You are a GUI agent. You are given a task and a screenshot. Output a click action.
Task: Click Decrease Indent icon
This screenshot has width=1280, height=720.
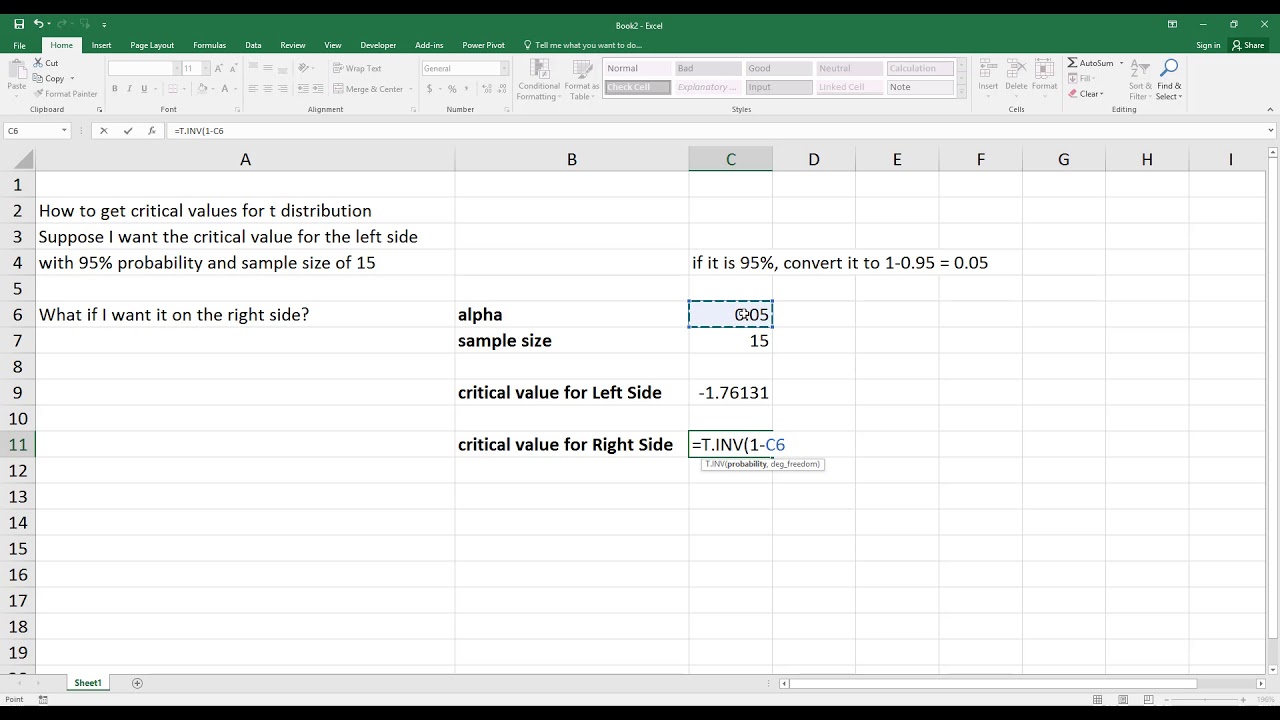(305, 89)
